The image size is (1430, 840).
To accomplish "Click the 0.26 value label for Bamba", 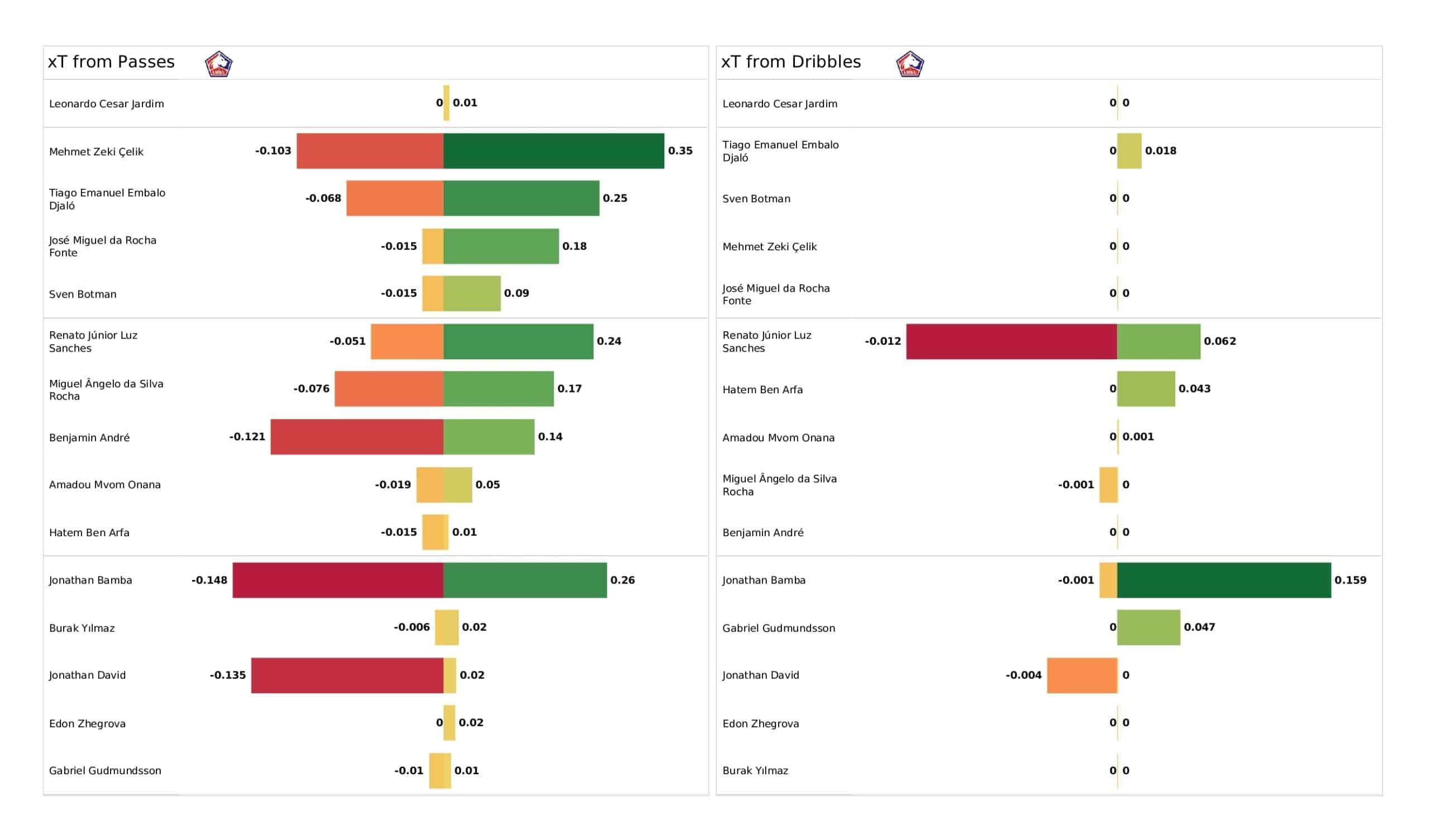I will pos(622,580).
